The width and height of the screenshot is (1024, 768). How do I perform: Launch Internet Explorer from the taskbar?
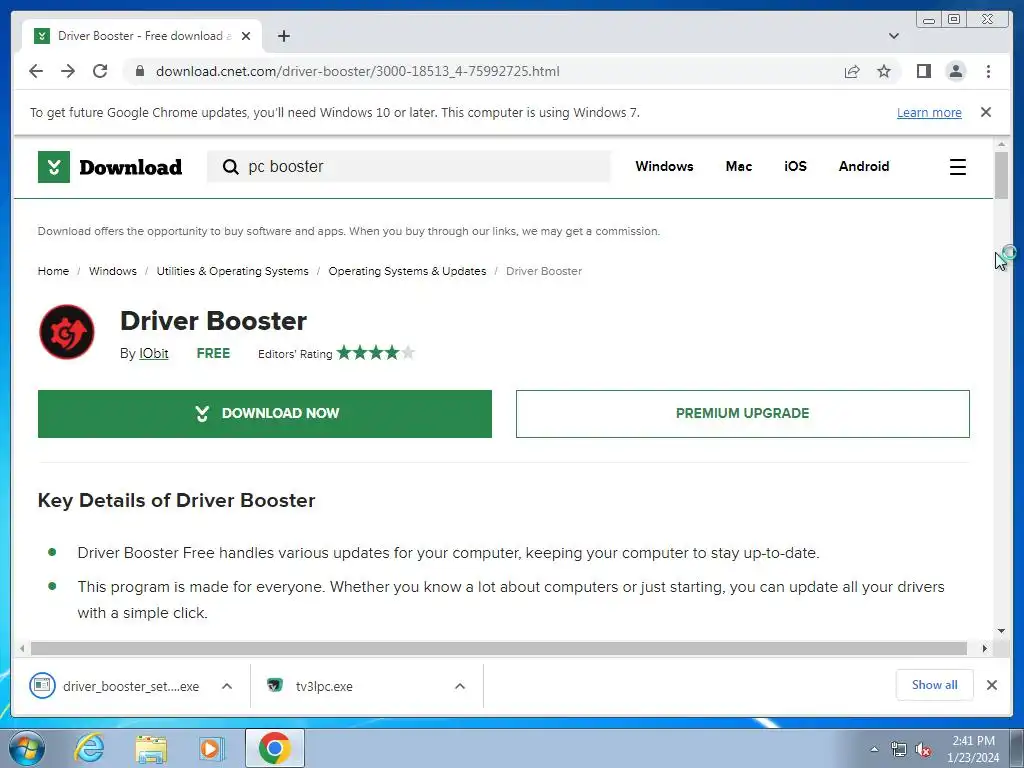click(88, 748)
